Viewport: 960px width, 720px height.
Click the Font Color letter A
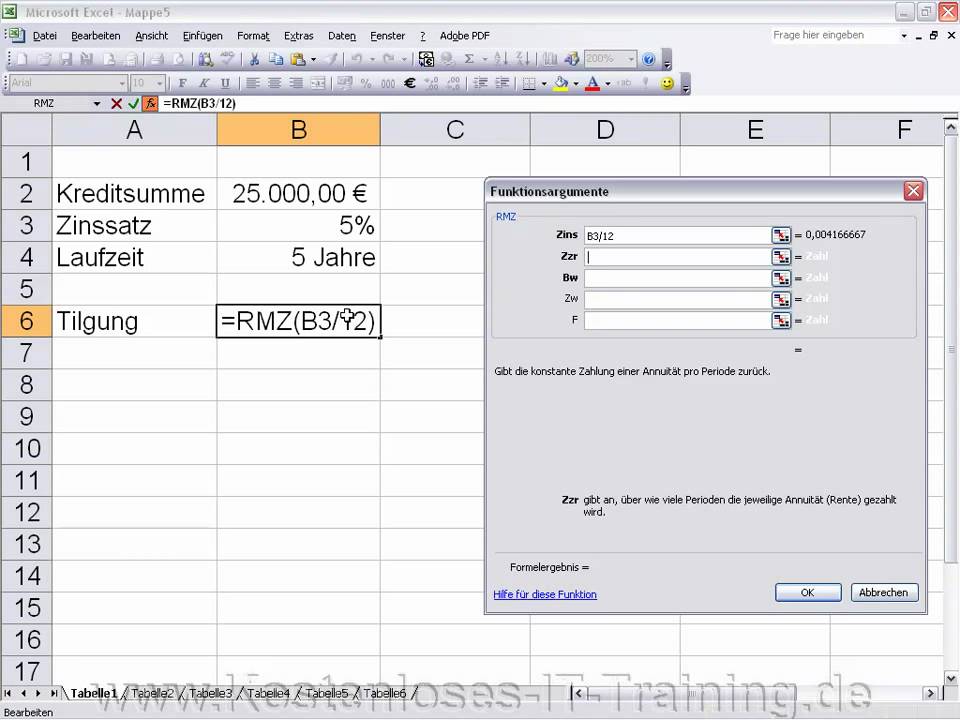tap(592, 83)
